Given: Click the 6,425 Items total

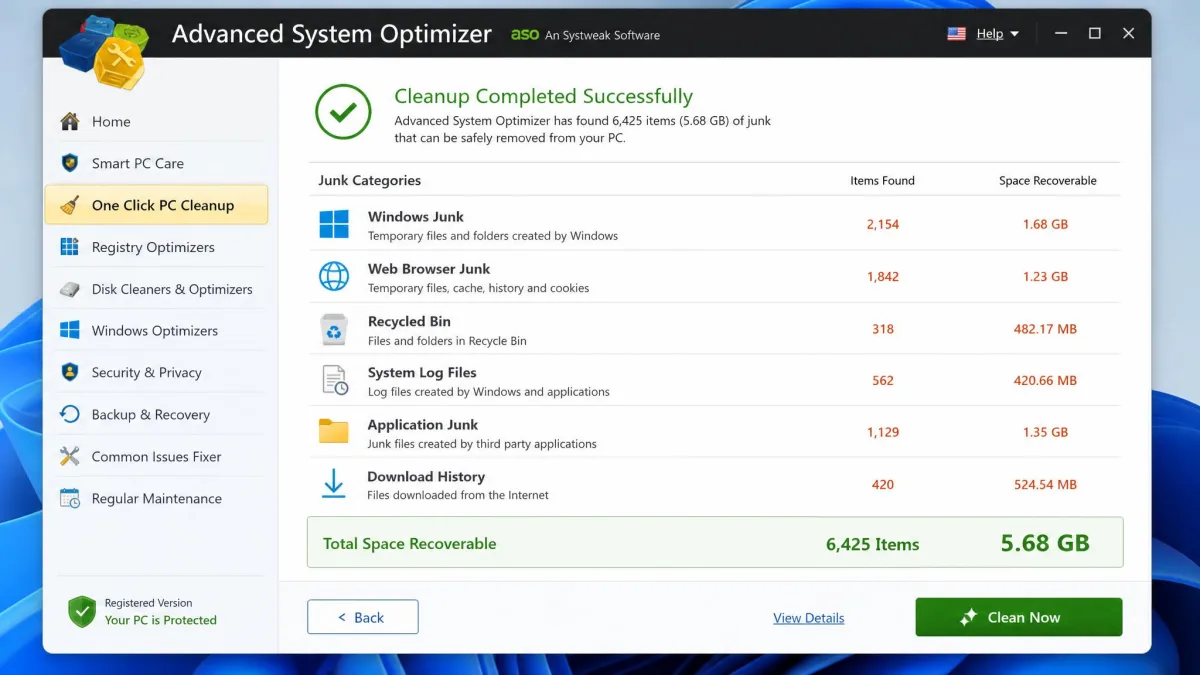Looking at the screenshot, I should (x=873, y=545).
